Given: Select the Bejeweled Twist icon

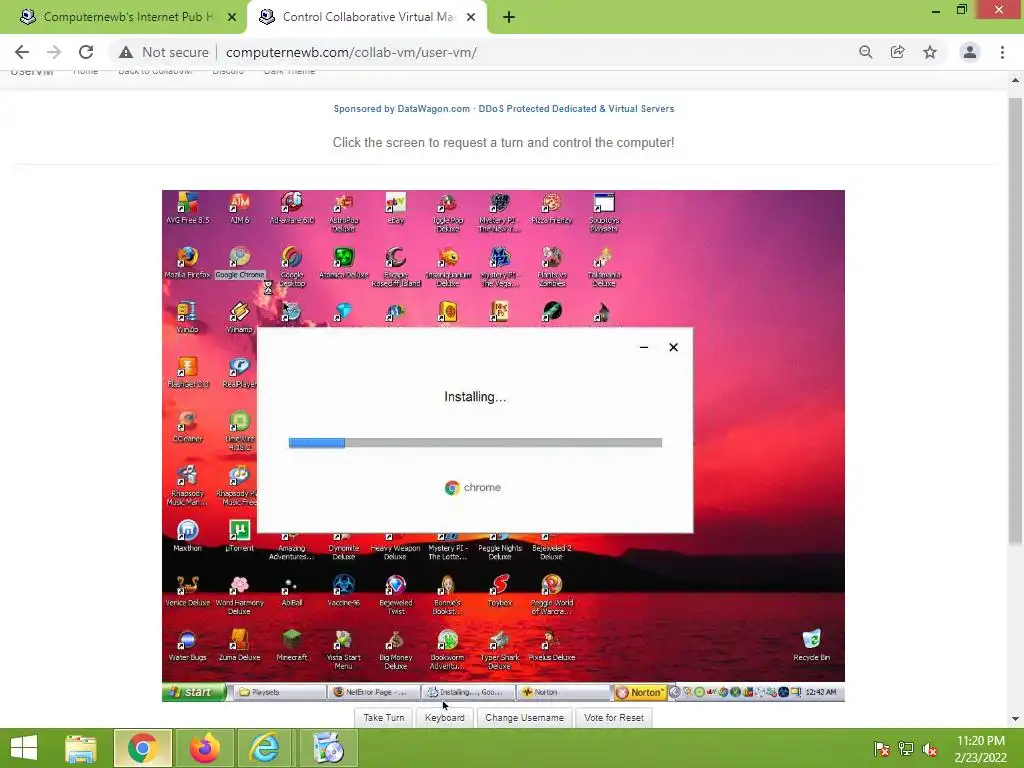Looking at the screenshot, I should click(396, 595).
